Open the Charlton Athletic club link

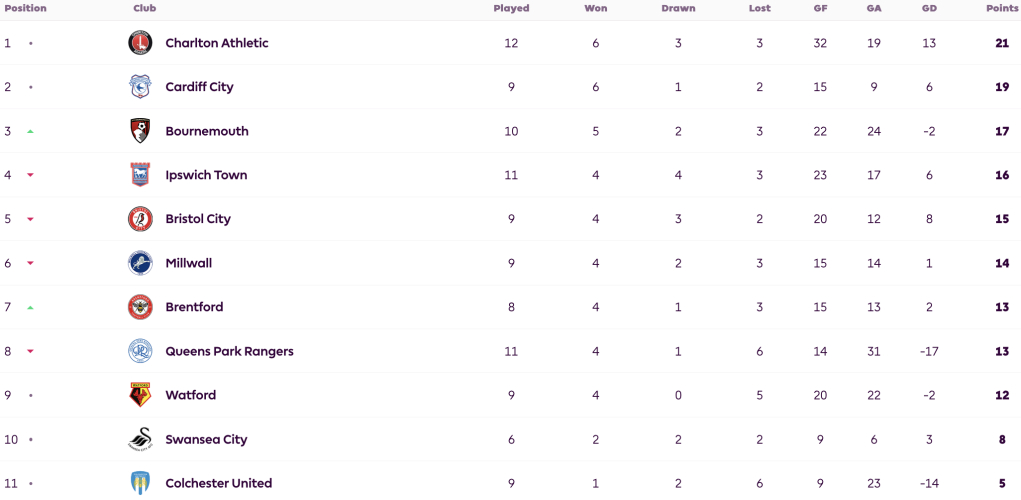click(217, 43)
